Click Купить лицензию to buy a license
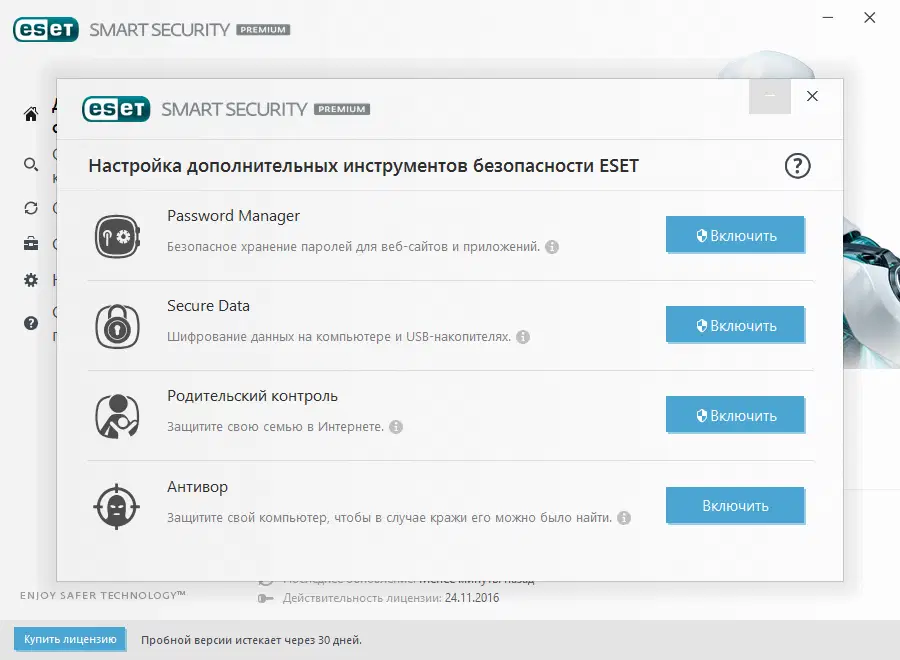Screen dimensions: 900x660 click(x=68, y=639)
